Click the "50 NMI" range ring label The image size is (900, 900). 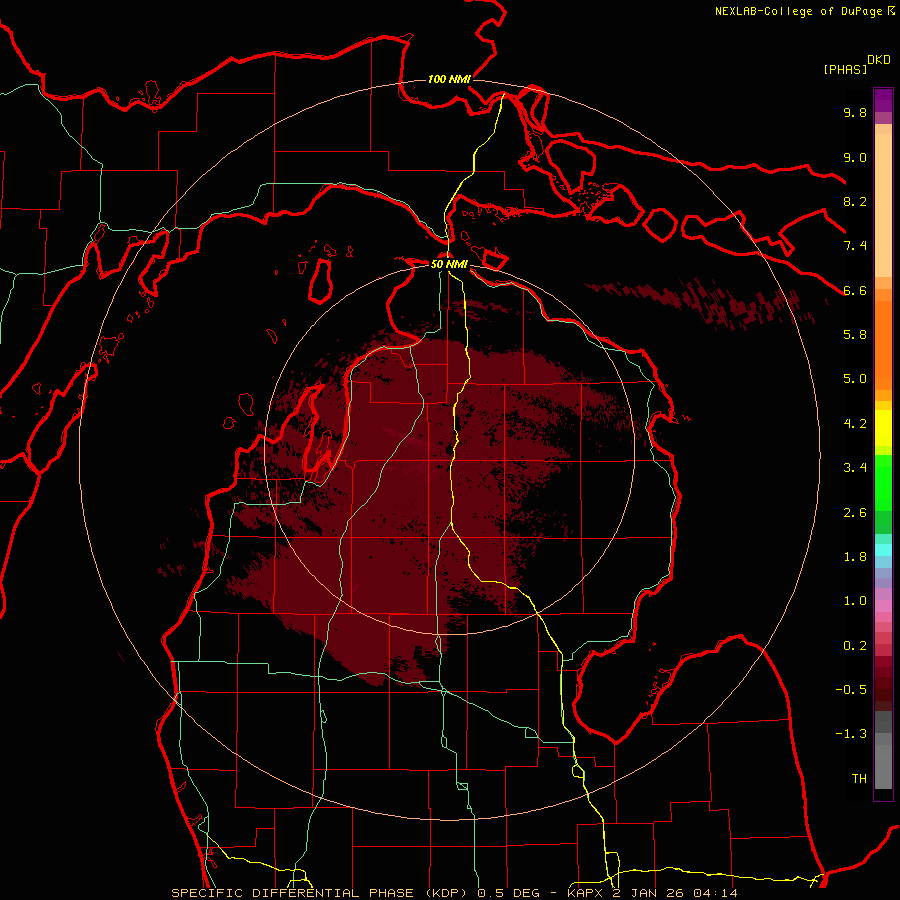(449, 265)
